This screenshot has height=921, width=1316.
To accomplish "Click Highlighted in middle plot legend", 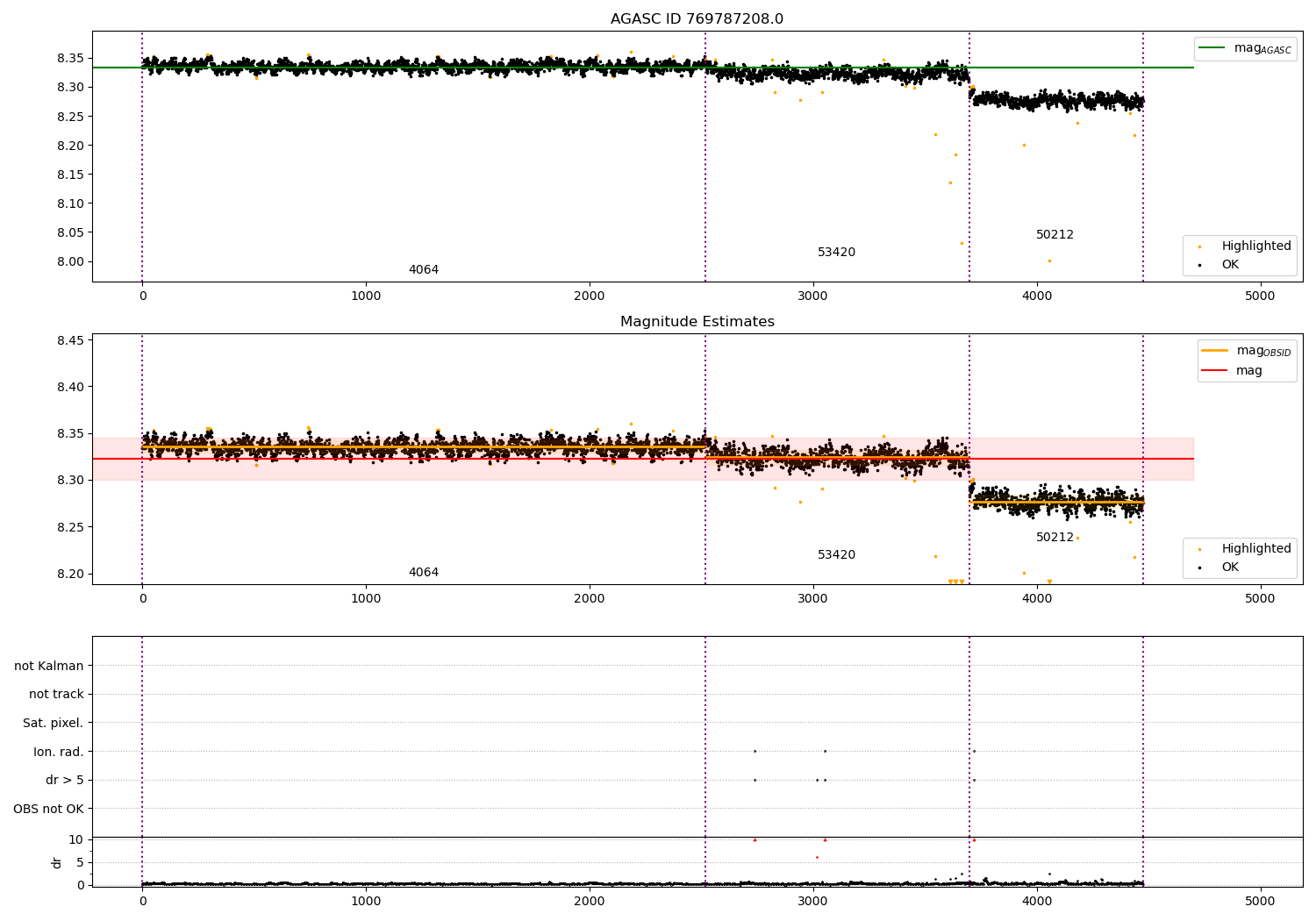I will [x=1245, y=549].
